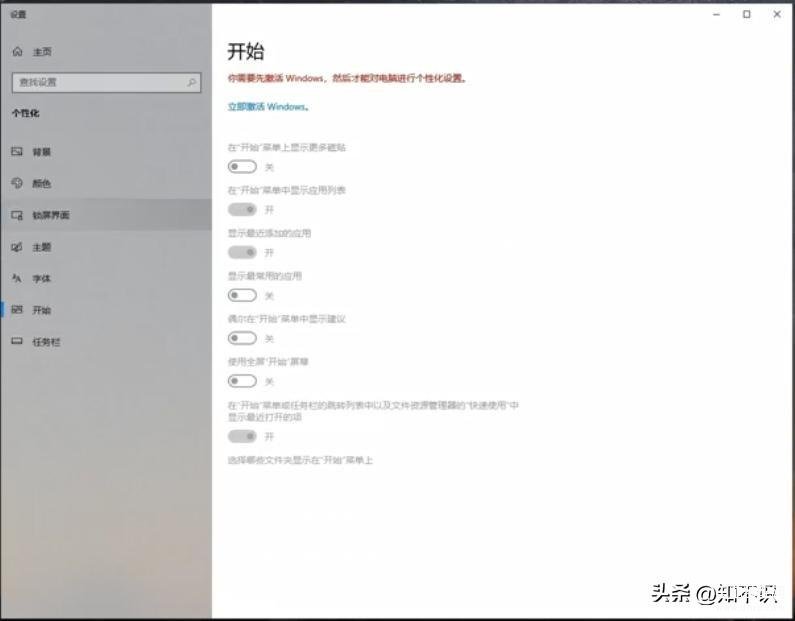Click 在"开始"菜单上显示更多磁贴 label text
Image resolution: width=795 pixels, height=621 pixels.
(x=287, y=148)
